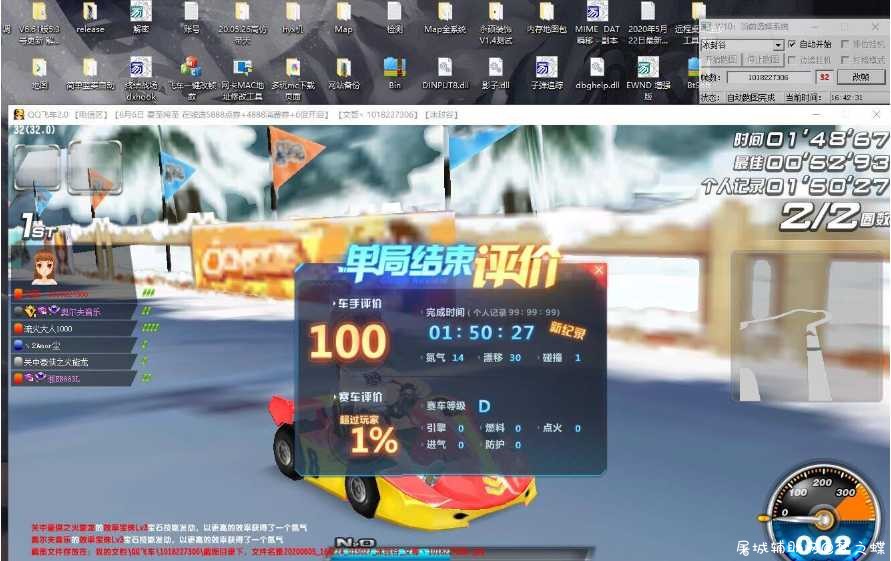This screenshot has height=561, width=891.
Task: Click the 停止跑图 button in helper tool
Action: [x=763, y=60]
